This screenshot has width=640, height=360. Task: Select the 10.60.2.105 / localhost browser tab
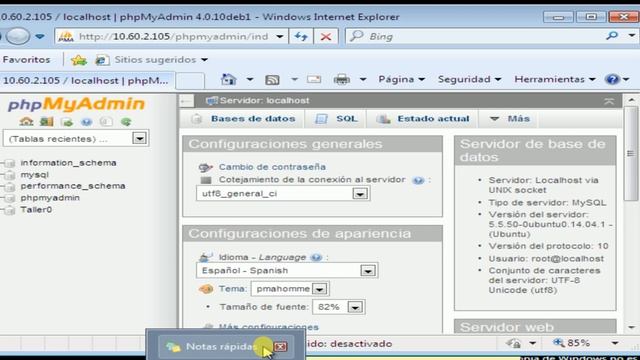[87, 80]
